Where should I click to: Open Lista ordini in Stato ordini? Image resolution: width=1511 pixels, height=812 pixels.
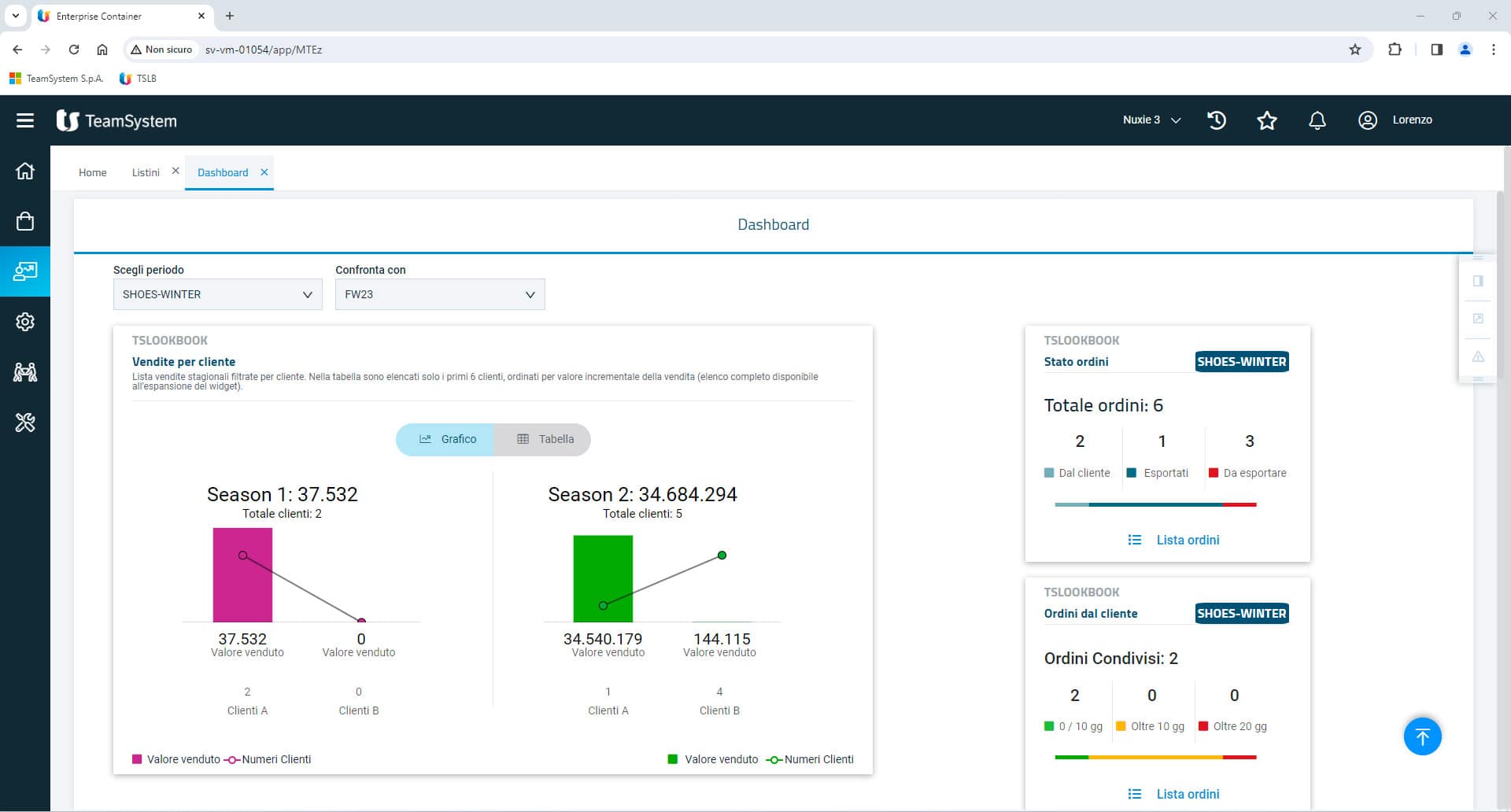tap(1173, 540)
